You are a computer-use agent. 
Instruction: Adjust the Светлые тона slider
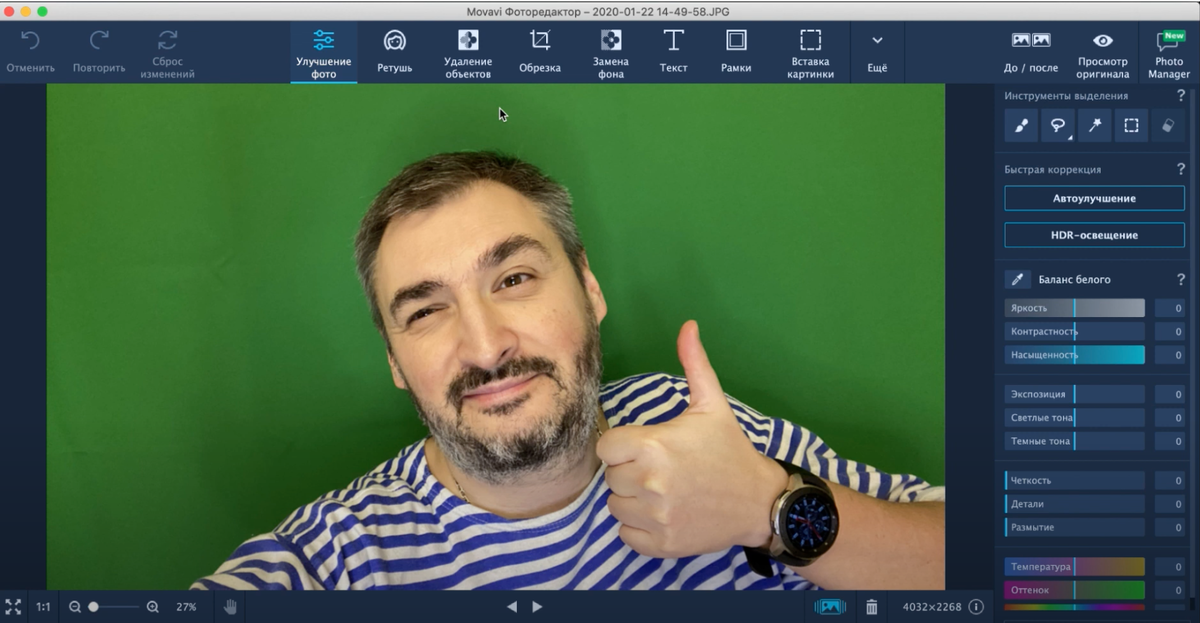[1075, 418]
